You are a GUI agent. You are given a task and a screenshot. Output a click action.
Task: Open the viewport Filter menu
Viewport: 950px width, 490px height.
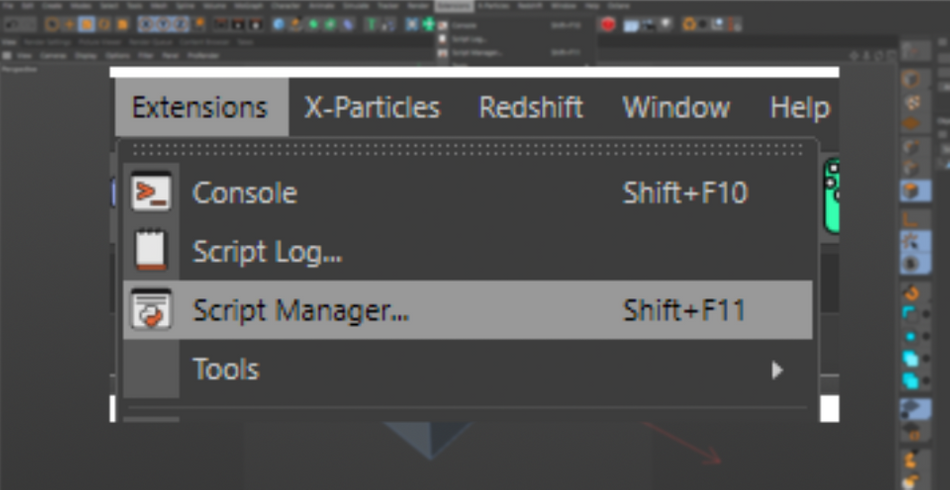point(145,56)
